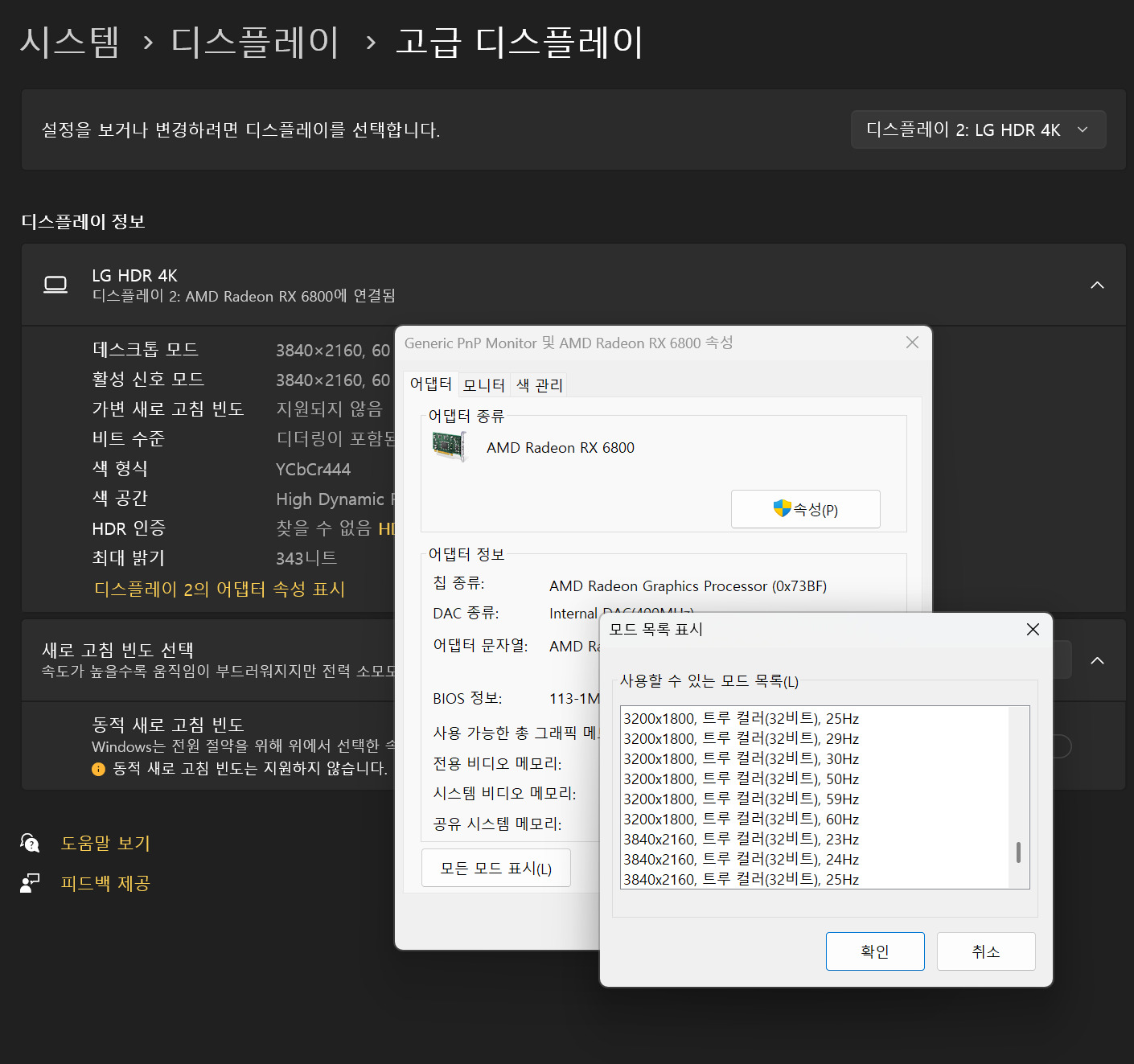The image size is (1134, 1064).
Task: Click the 활성 신호 모드 label
Action: [148, 379]
